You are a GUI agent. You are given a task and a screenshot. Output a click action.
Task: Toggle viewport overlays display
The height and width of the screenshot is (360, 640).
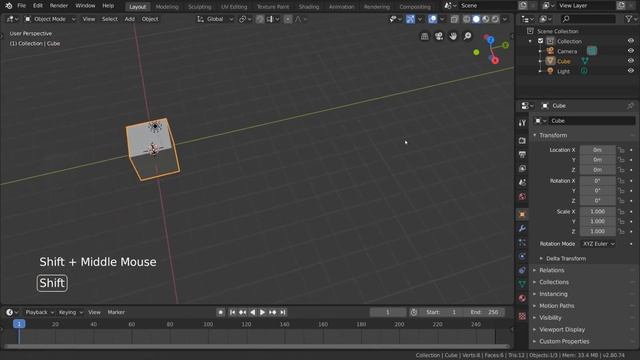pyautogui.click(x=432, y=19)
